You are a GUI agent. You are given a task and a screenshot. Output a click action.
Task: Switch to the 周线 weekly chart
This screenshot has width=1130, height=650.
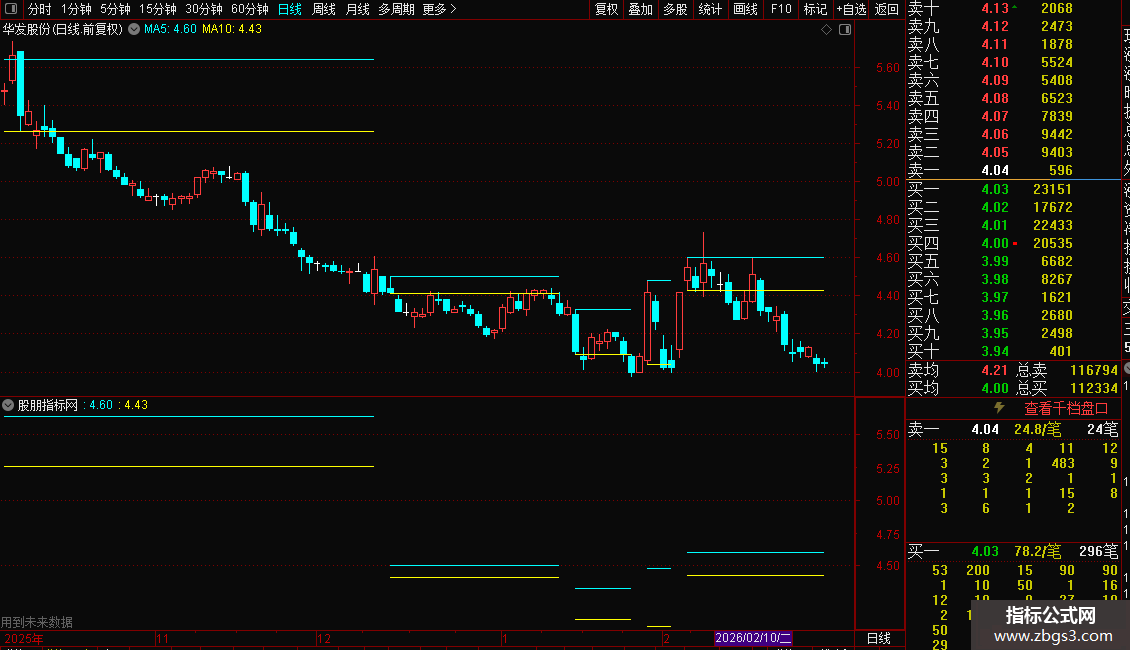tap(324, 9)
